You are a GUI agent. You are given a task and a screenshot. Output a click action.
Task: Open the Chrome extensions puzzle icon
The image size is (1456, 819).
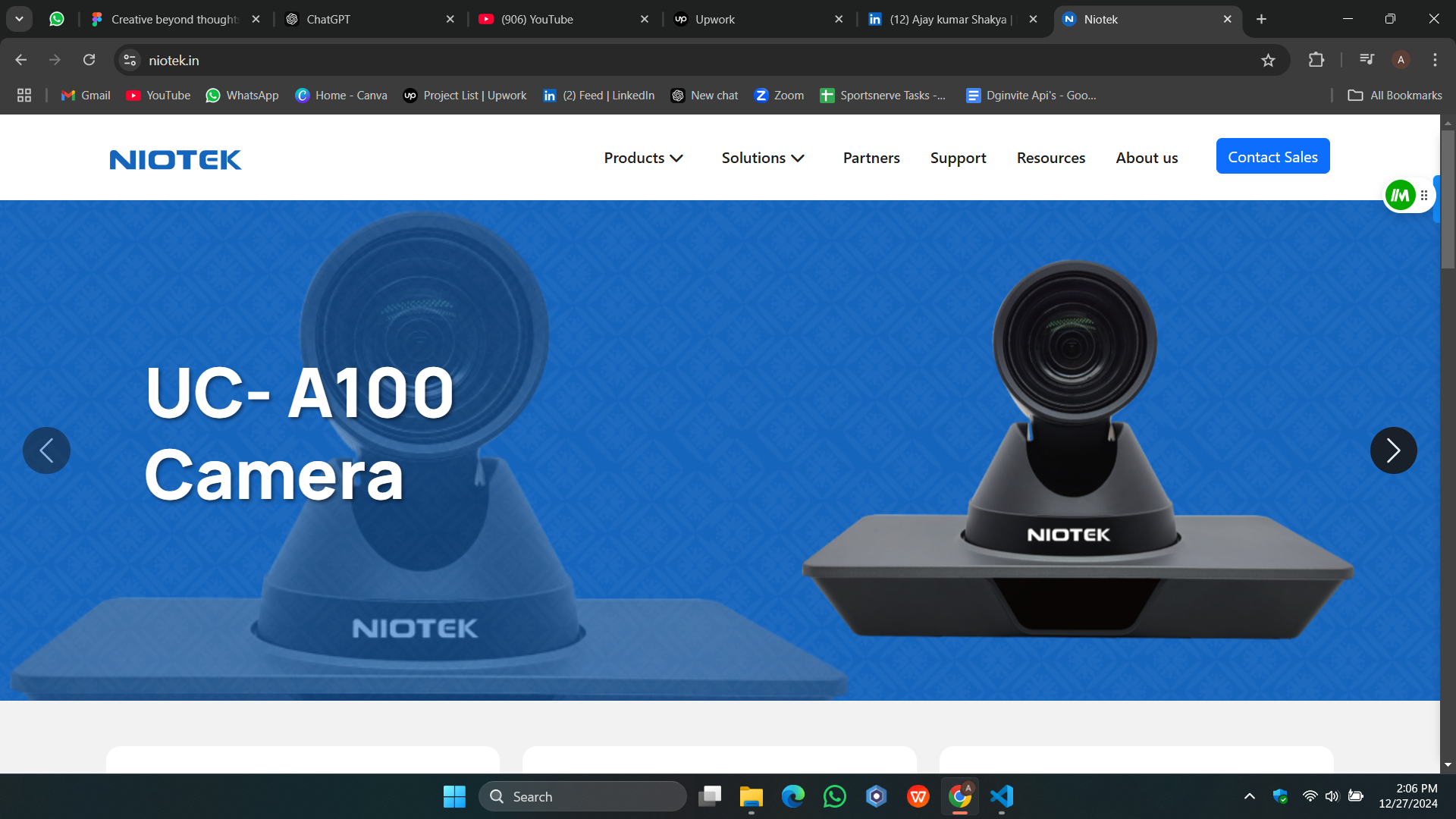1316,60
